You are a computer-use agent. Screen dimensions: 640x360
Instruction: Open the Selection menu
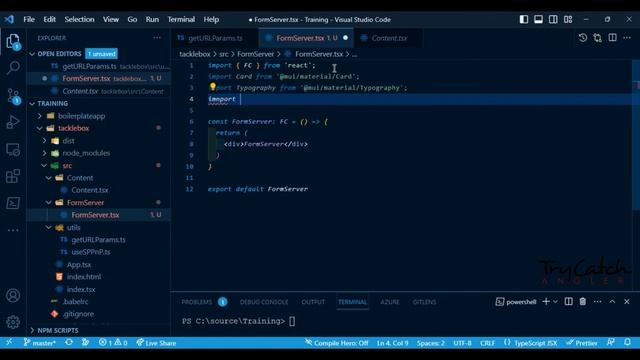tap(79, 19)
